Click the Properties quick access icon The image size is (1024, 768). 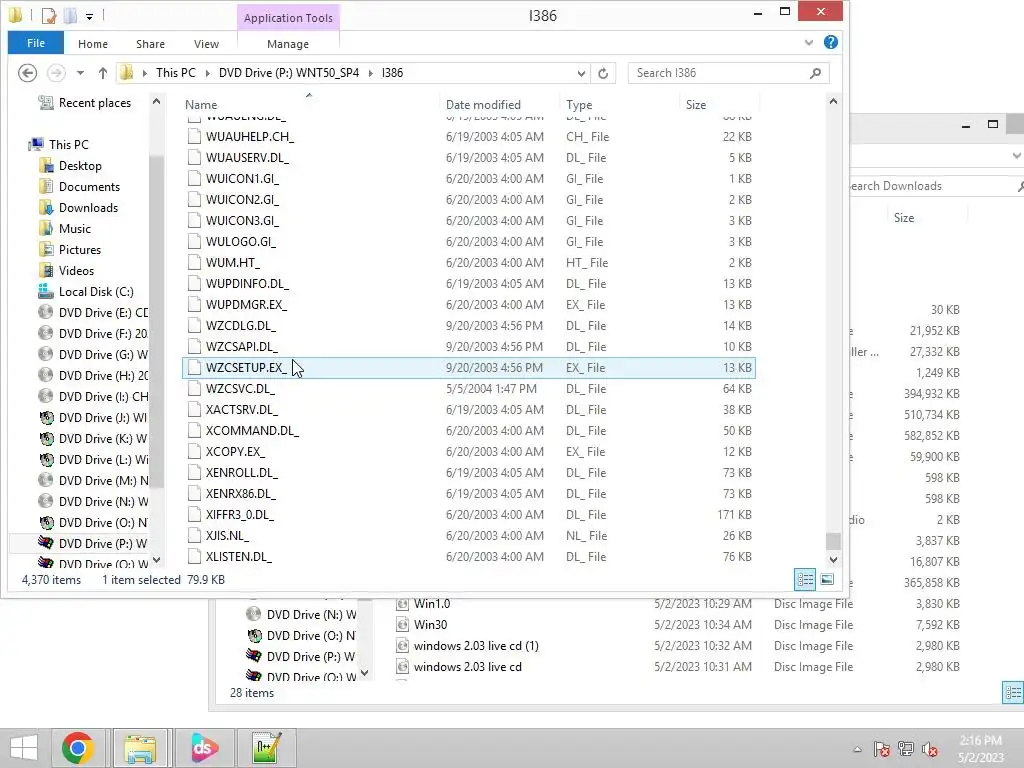click(x=49, y=15)
